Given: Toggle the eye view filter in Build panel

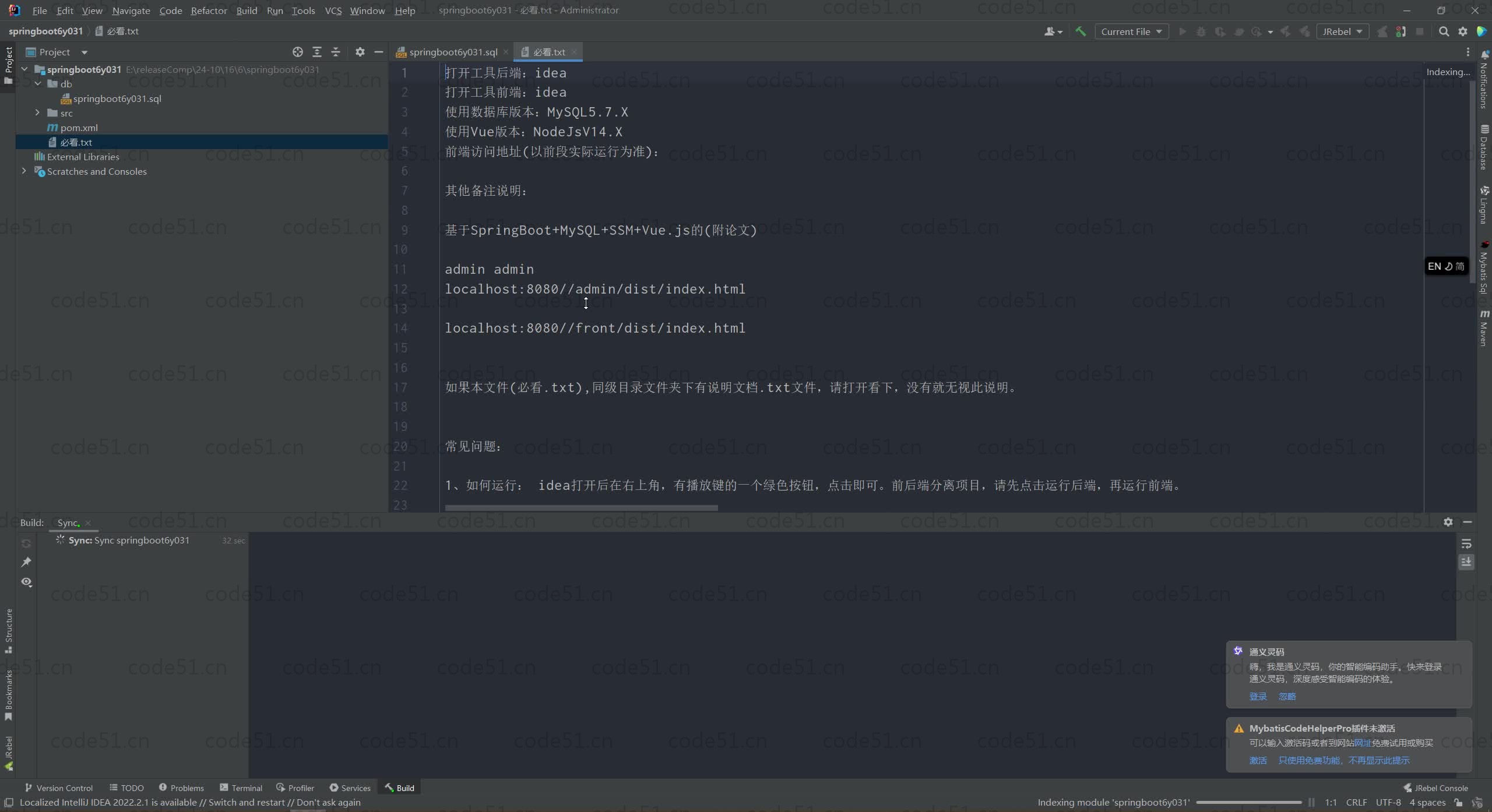Looking at the screenshot, I should (26, 582).
